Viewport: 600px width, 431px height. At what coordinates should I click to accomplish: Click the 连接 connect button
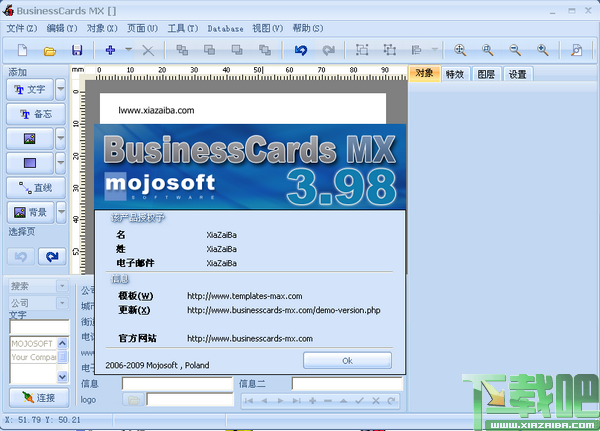coord(39,398)
